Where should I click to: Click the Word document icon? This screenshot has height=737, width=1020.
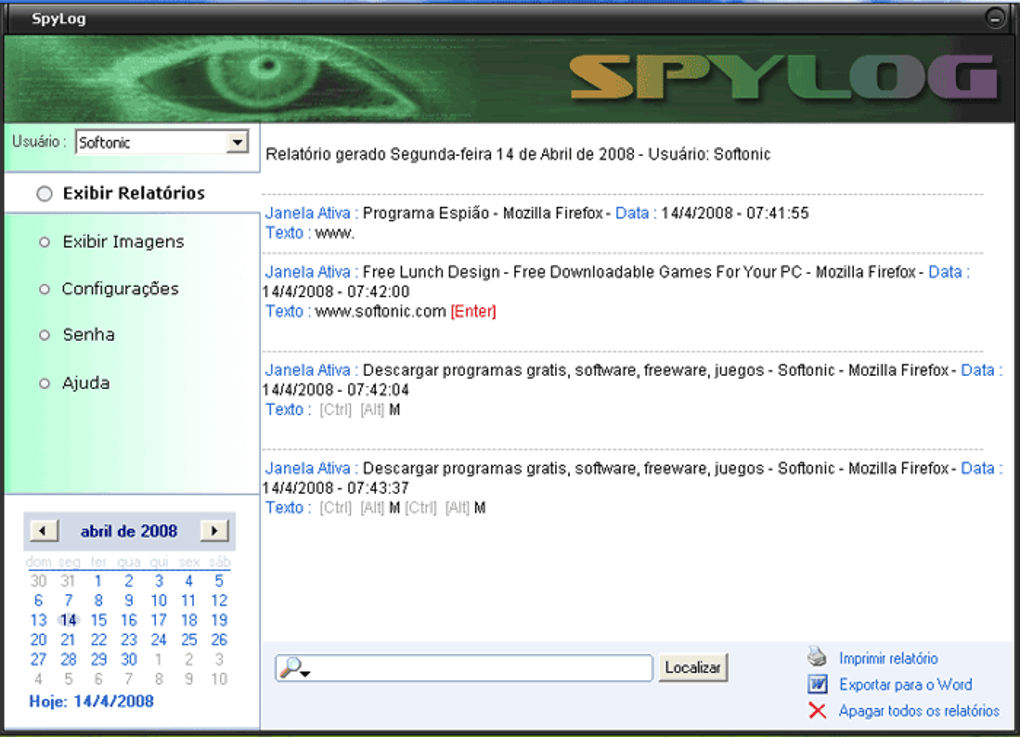(x=817, y=684)
